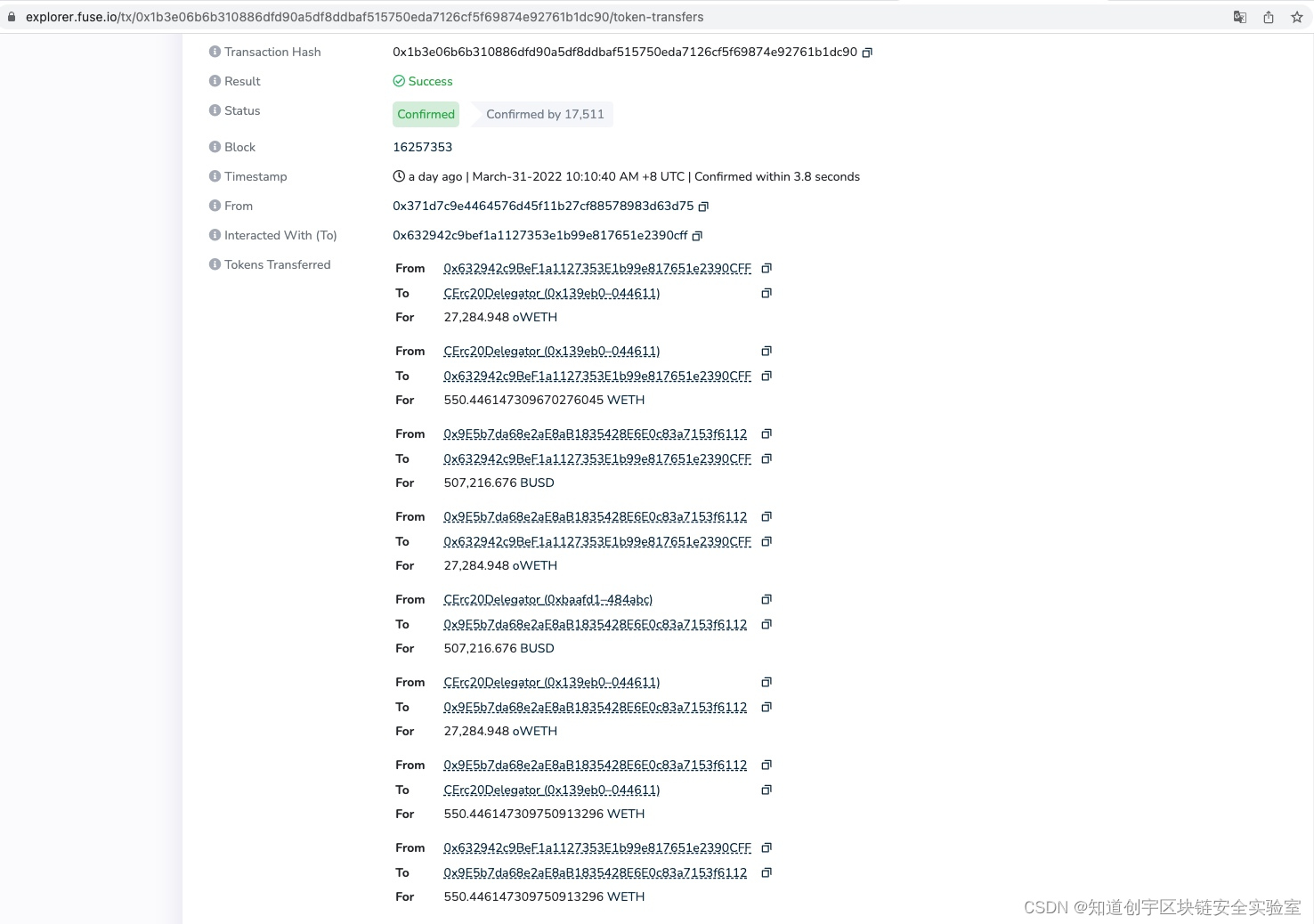Image resolution: width=1314 pixels, height=924 pixels.
Task: Click info icon beside Transaction Hash label
Action: point(215,52)
